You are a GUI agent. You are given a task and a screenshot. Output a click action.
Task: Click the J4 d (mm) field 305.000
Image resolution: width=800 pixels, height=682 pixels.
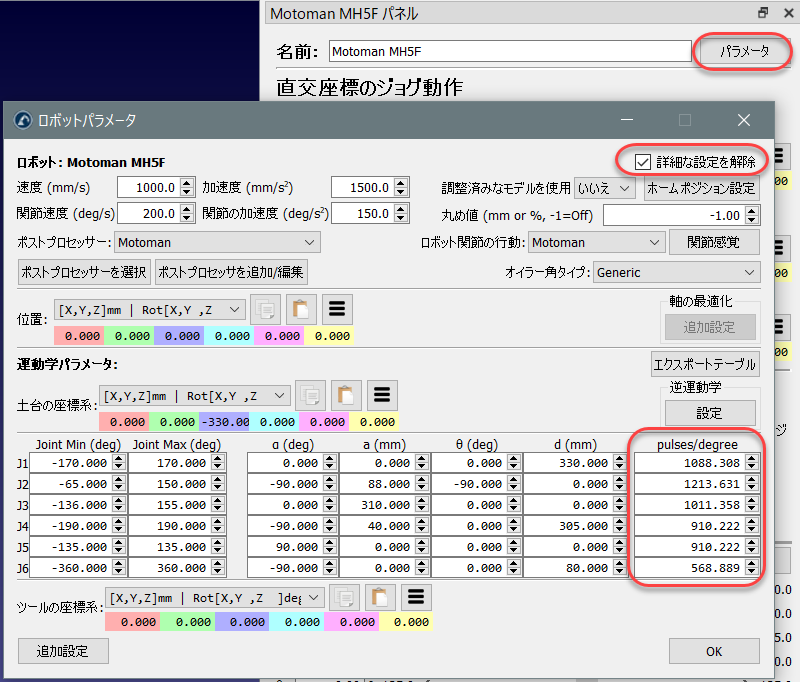(x=574, y=525)
